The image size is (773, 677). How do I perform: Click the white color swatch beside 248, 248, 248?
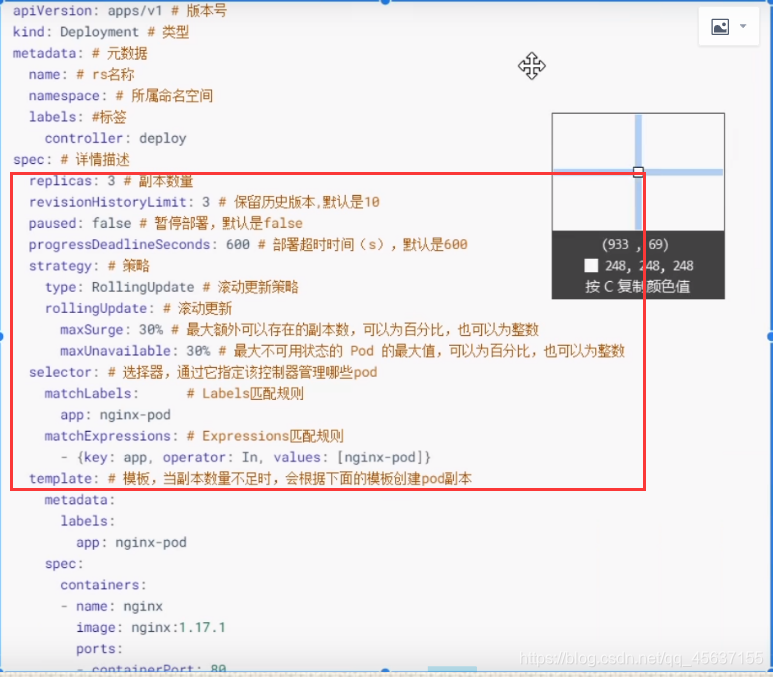pyautogui.click(x=591, y=265)
